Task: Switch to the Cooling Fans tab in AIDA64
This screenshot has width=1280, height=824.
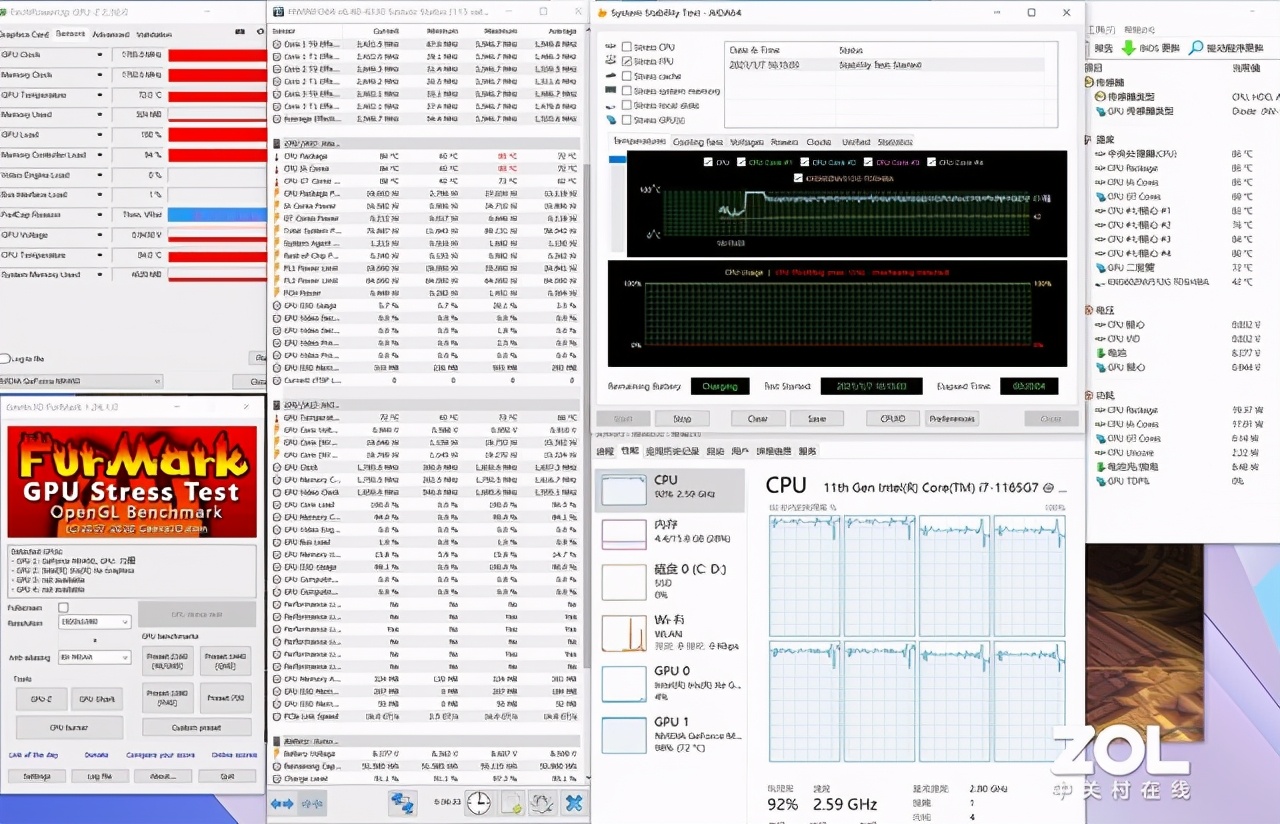Action: (697, 142)
